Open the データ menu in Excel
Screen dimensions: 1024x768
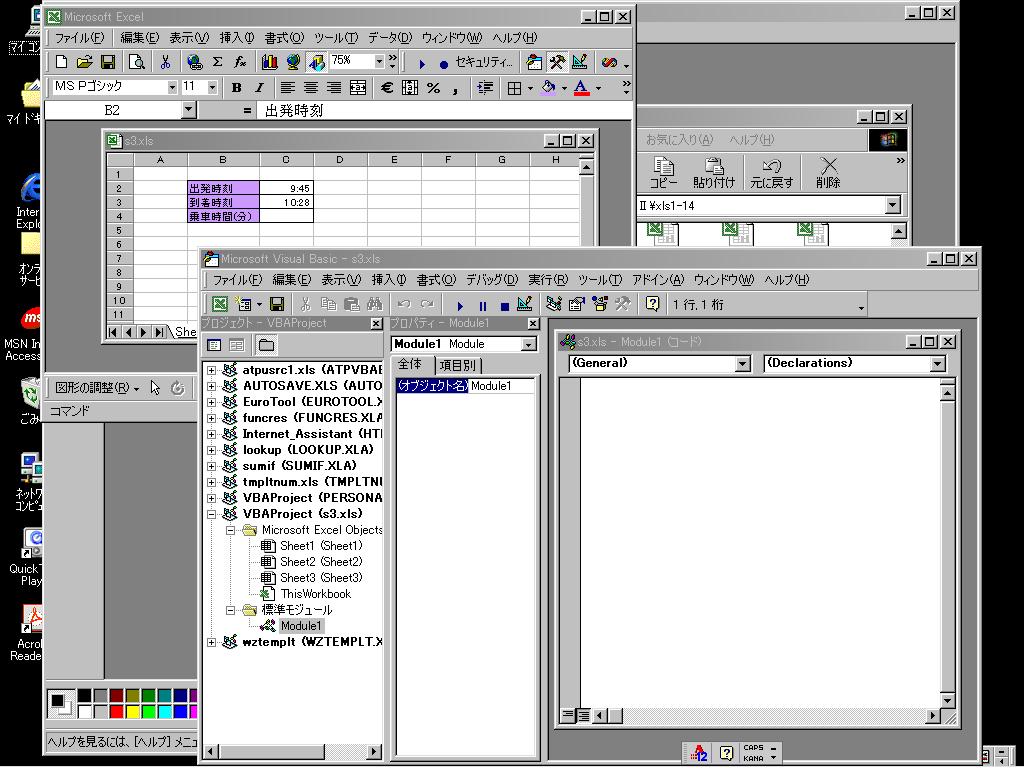pos(390,38)
